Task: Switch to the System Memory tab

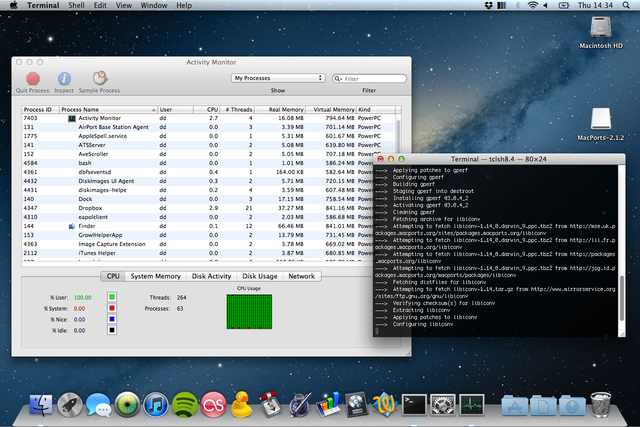Action: click(156, 276)
